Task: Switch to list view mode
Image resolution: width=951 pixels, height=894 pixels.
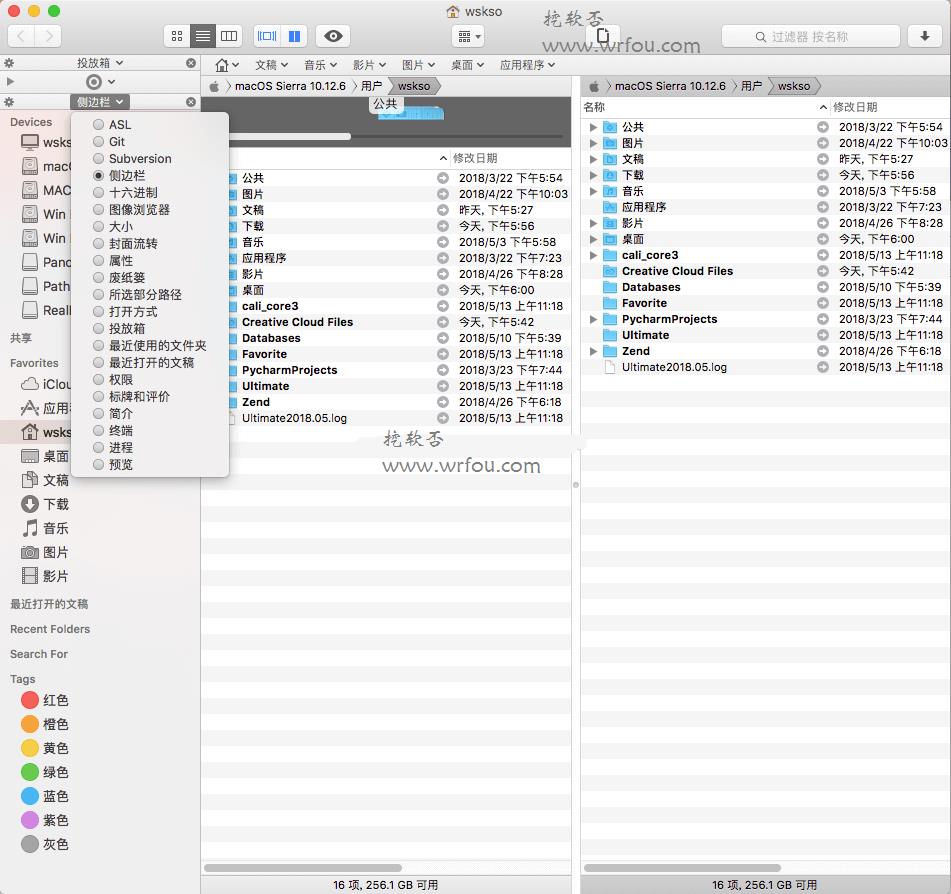Action: pos(203,36)
